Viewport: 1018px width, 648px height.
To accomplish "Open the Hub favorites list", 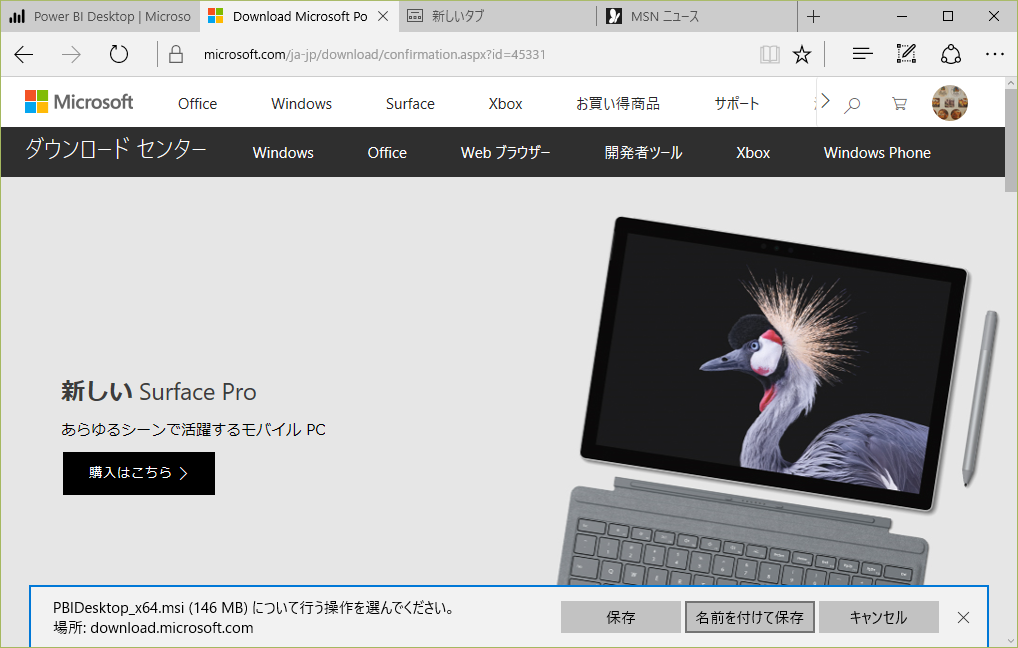I will click(x=862, y=55).
